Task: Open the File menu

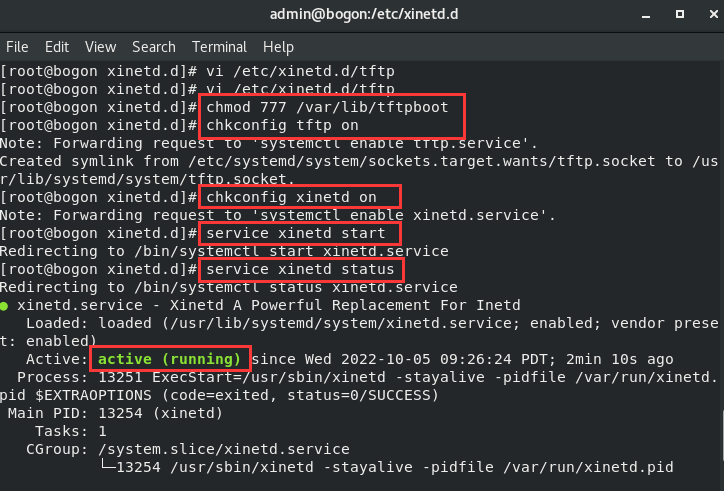Action: [x=17, y=47]
